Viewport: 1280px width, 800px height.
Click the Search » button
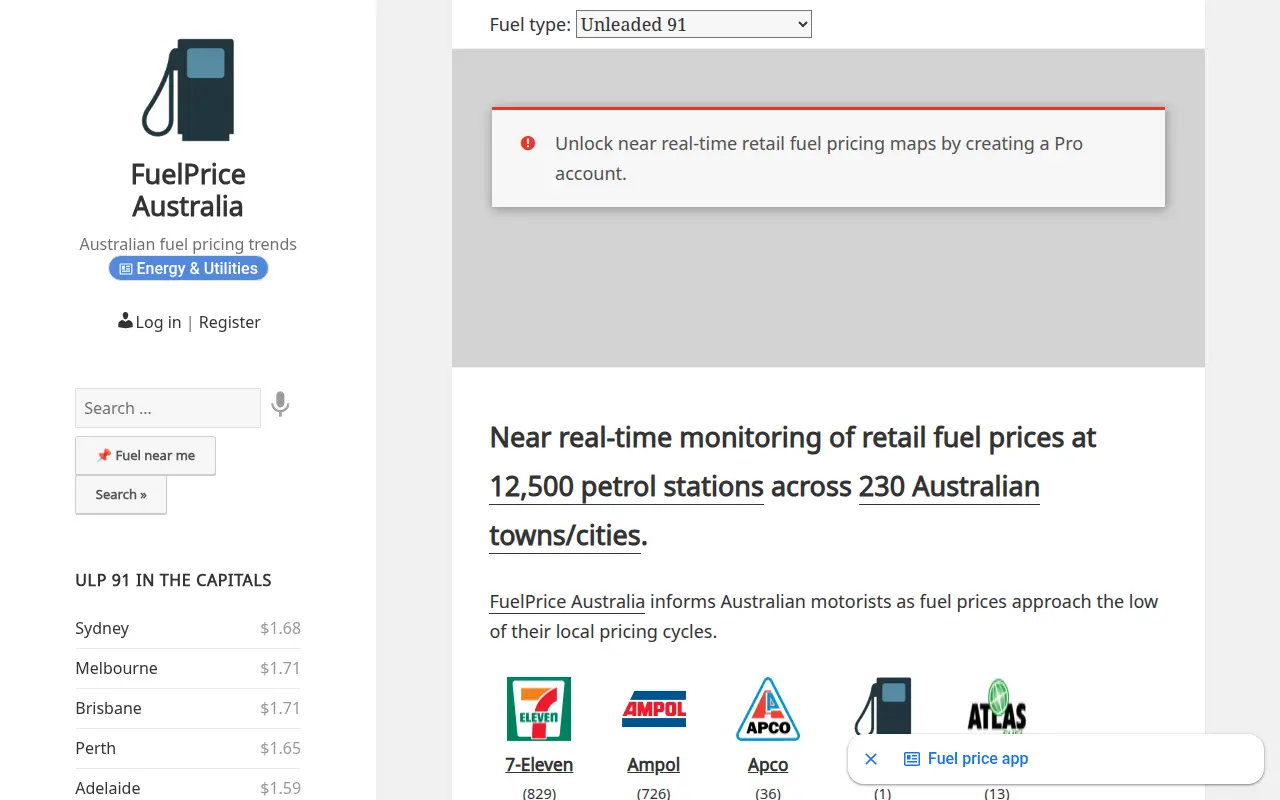tap(121, 494)
